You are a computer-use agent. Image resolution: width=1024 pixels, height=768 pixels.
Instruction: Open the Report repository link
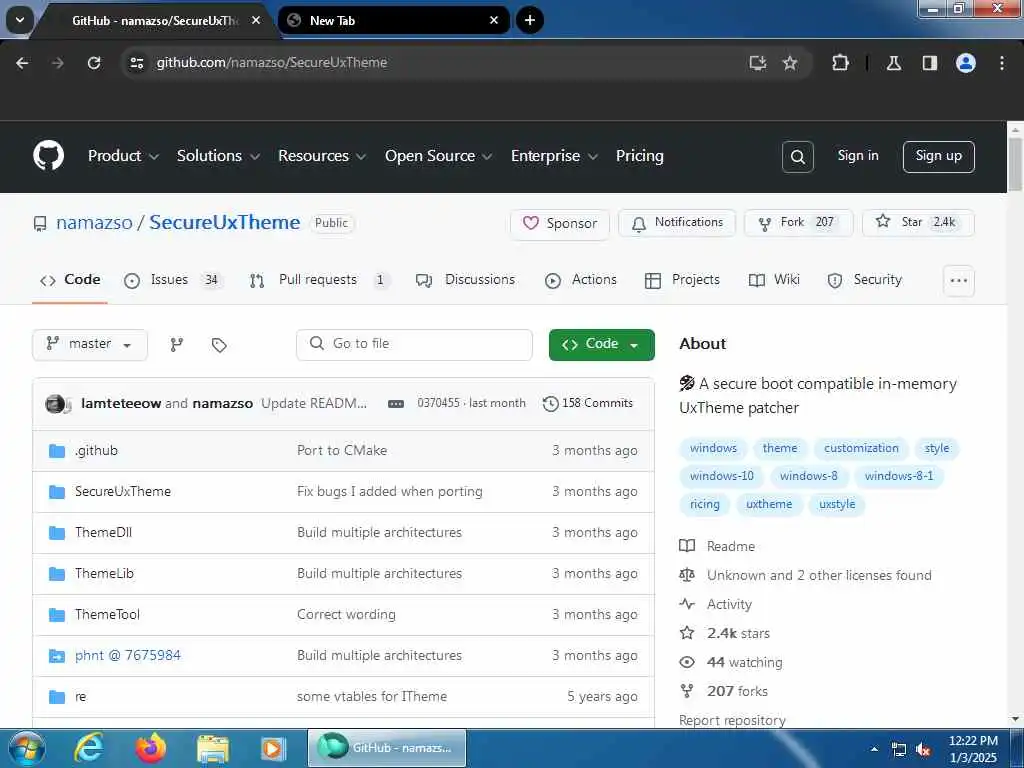tap(732, 720)
